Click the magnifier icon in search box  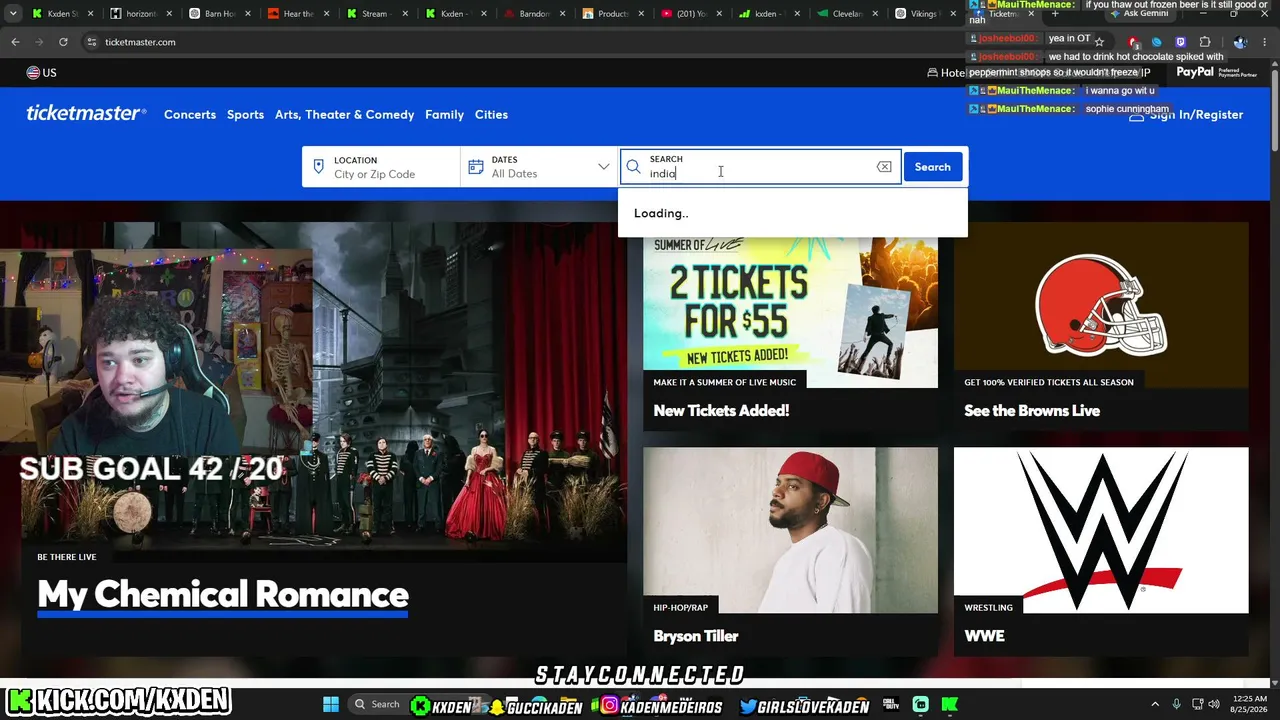point(634,167)
